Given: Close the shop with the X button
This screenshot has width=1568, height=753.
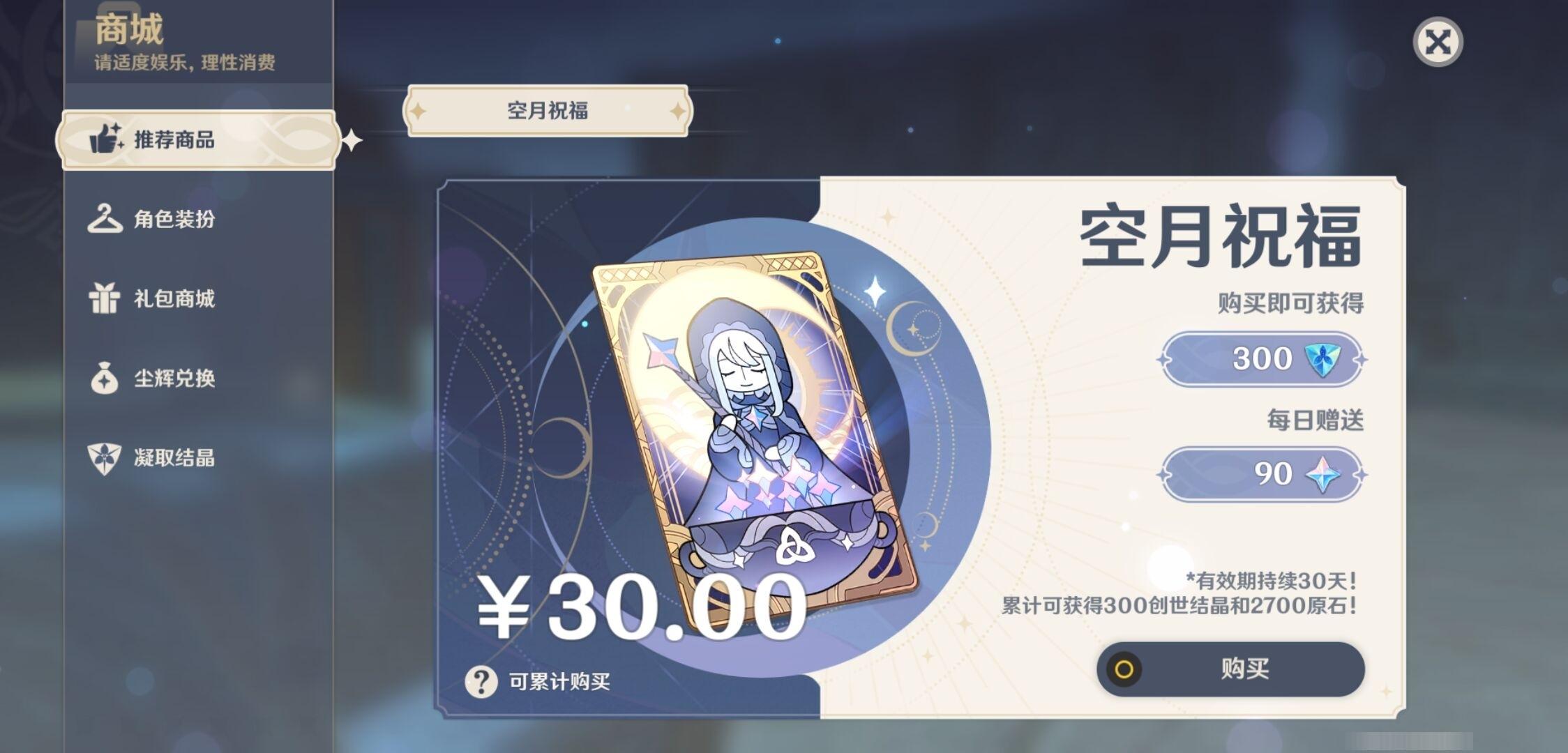Looking at the screenshot, I should coord(1438,43).
